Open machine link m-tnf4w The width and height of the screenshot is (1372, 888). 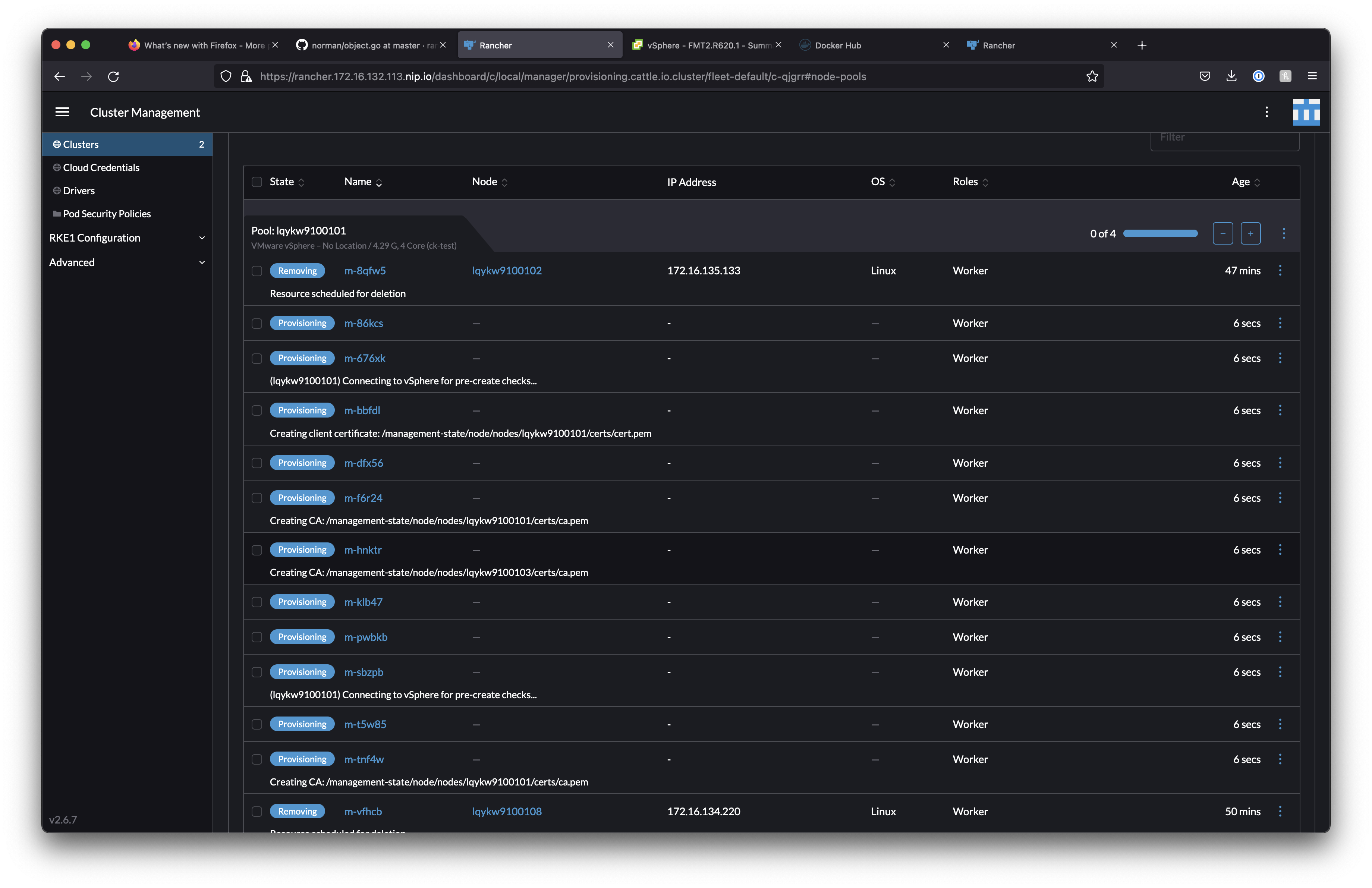(x=364, y=759)
